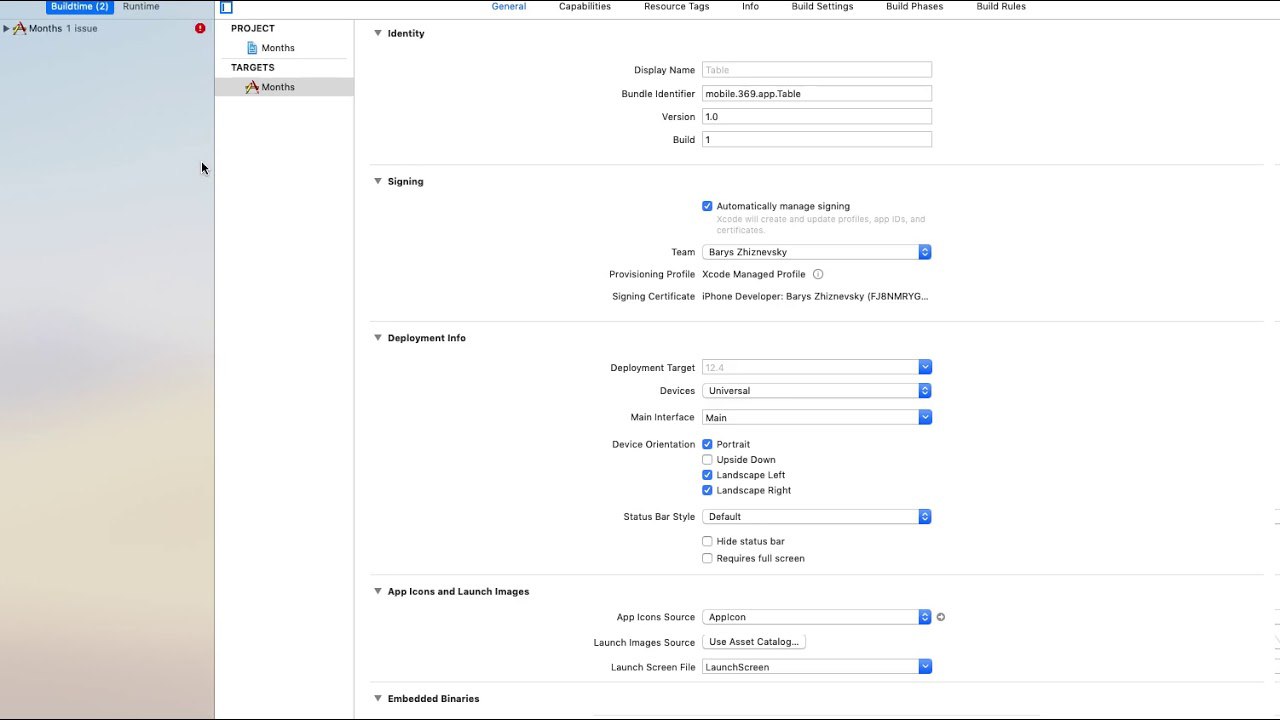The image size is (1280, 720).
Task: Uncheck Landscape Left orientation
Action: tap(707, 475)
